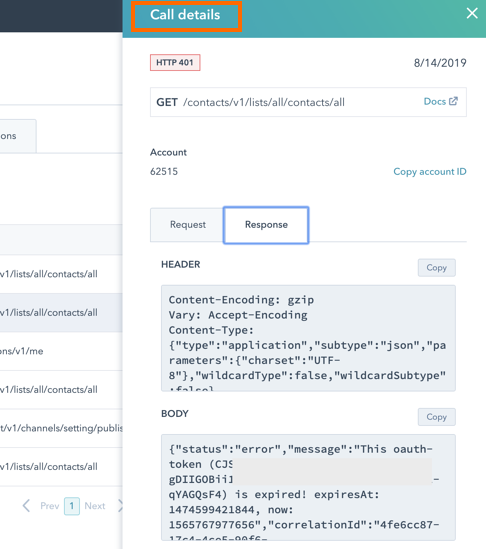The height and width of the screenshot is (549, 486).
Task: Go to previous page chevron arrow
Action: coord(26,506)
